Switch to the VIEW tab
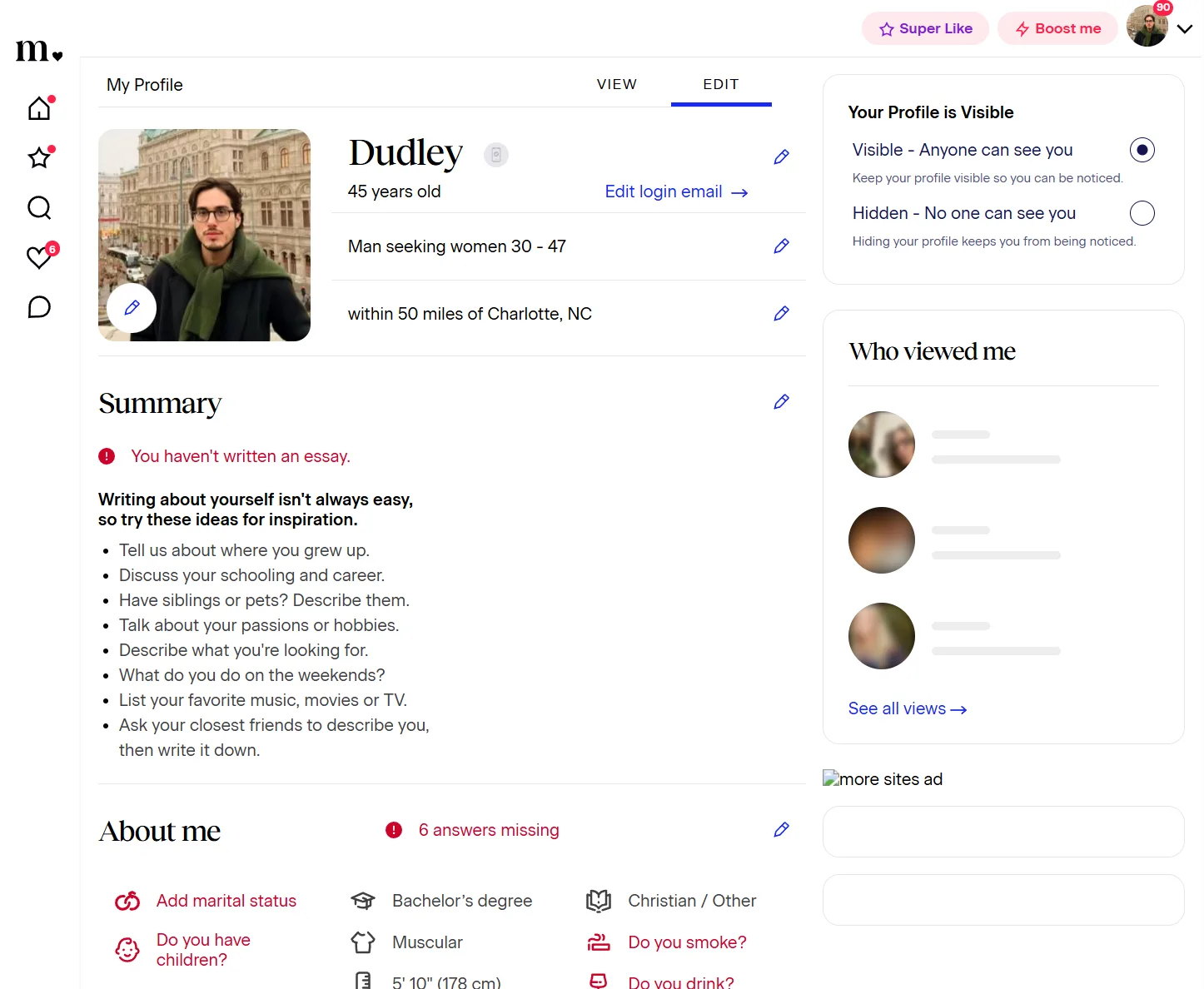 [x=617, y=84]
